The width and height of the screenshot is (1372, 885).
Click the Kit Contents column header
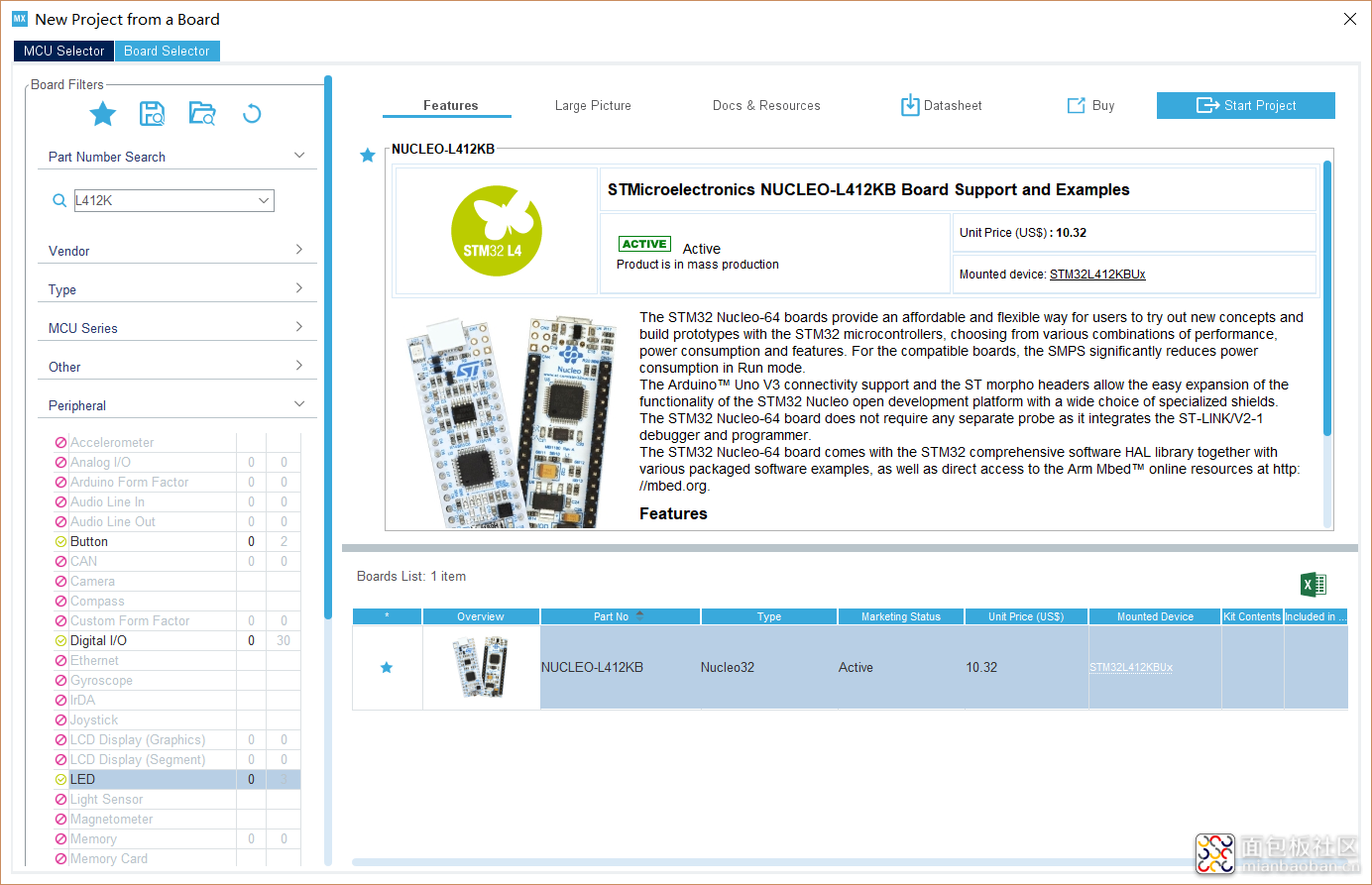pos(1252,616)
